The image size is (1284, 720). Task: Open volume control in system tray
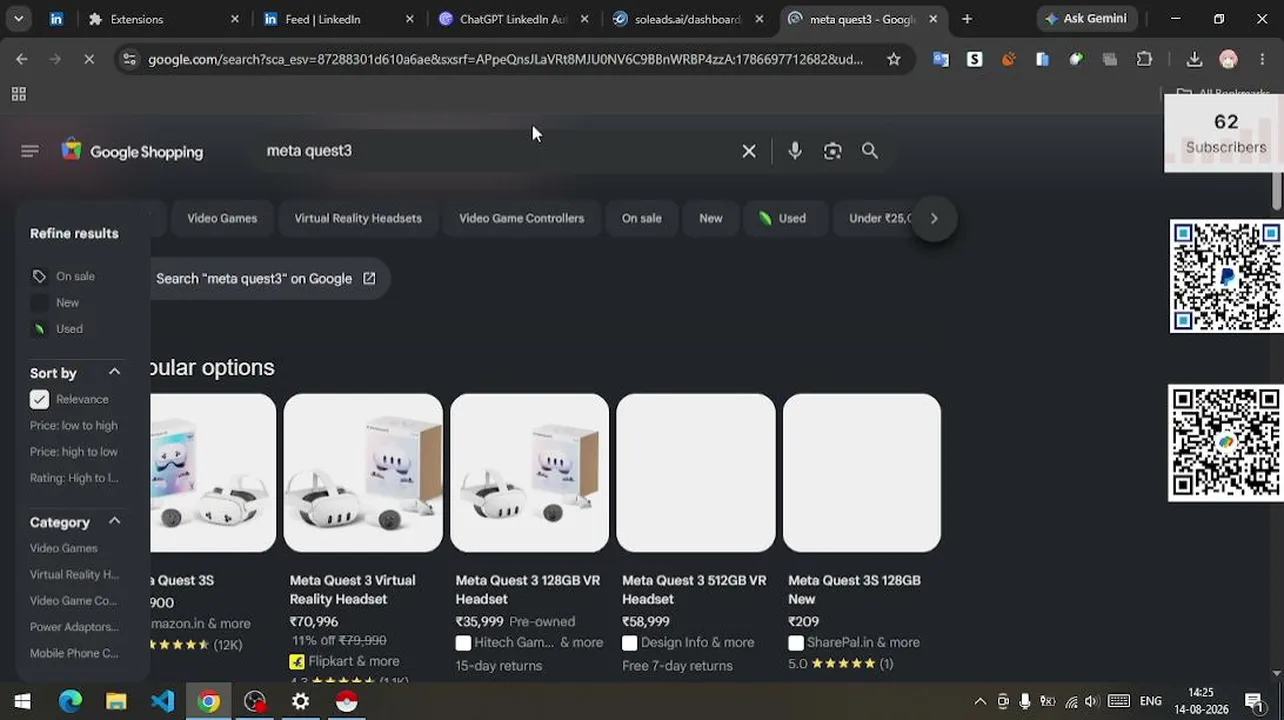[1091, 701]
